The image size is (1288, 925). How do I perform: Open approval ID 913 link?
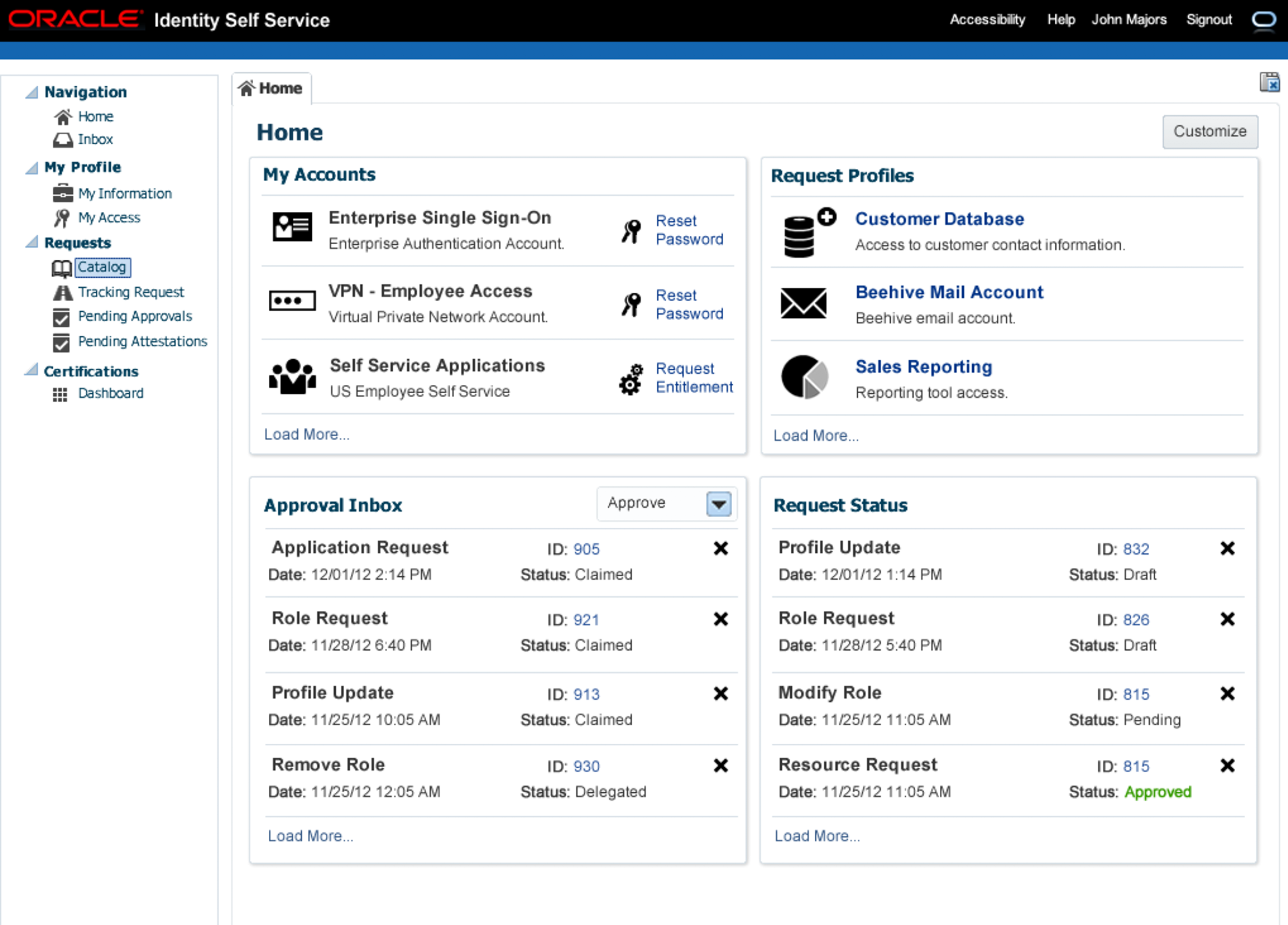pos(586,694)
